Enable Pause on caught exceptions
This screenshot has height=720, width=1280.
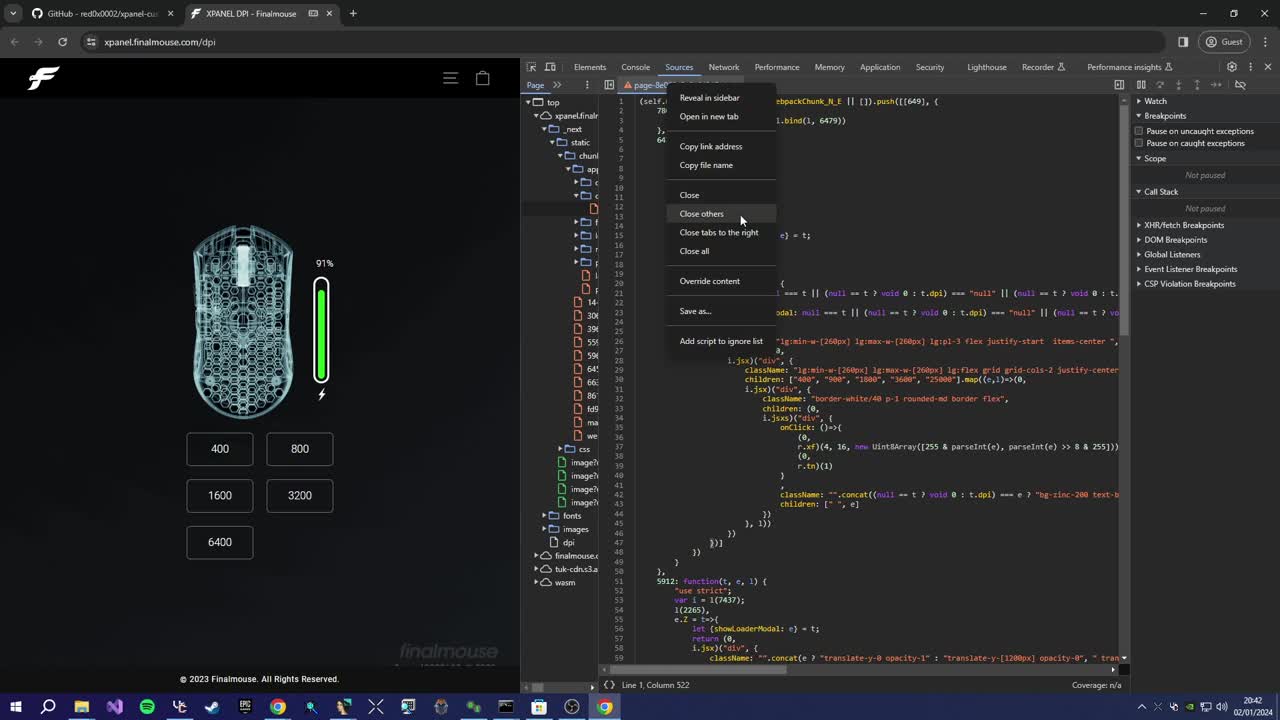tap(1139, 143)
